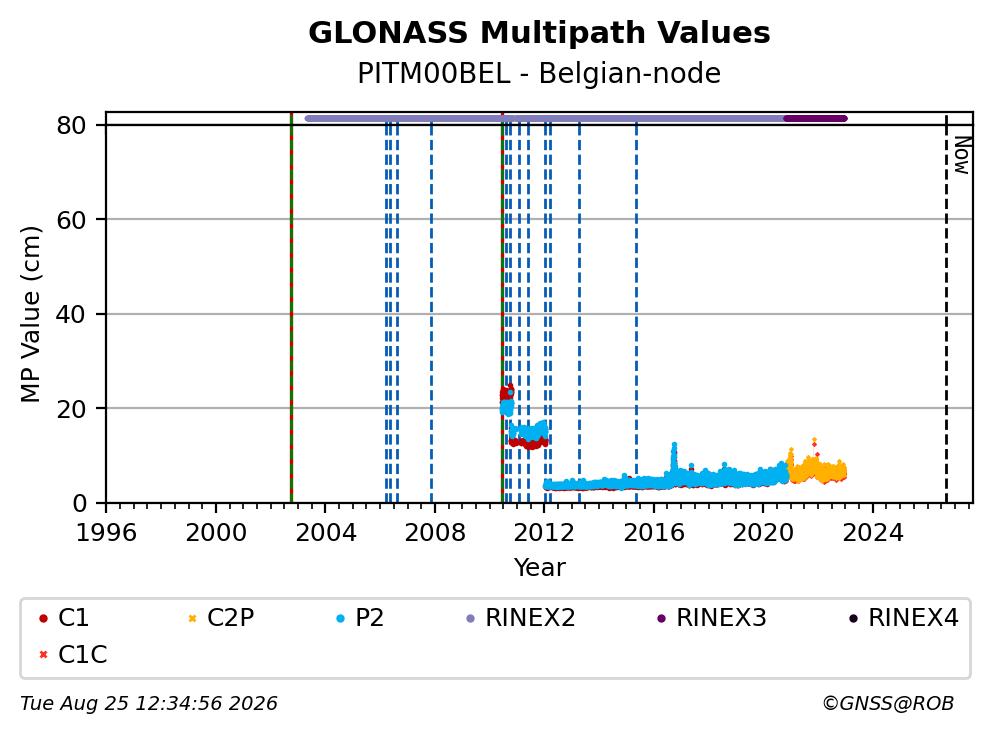The image size is (992, 734).
Task: Click the MP Value (cm) axis label
Action: (x=30, y=314)
